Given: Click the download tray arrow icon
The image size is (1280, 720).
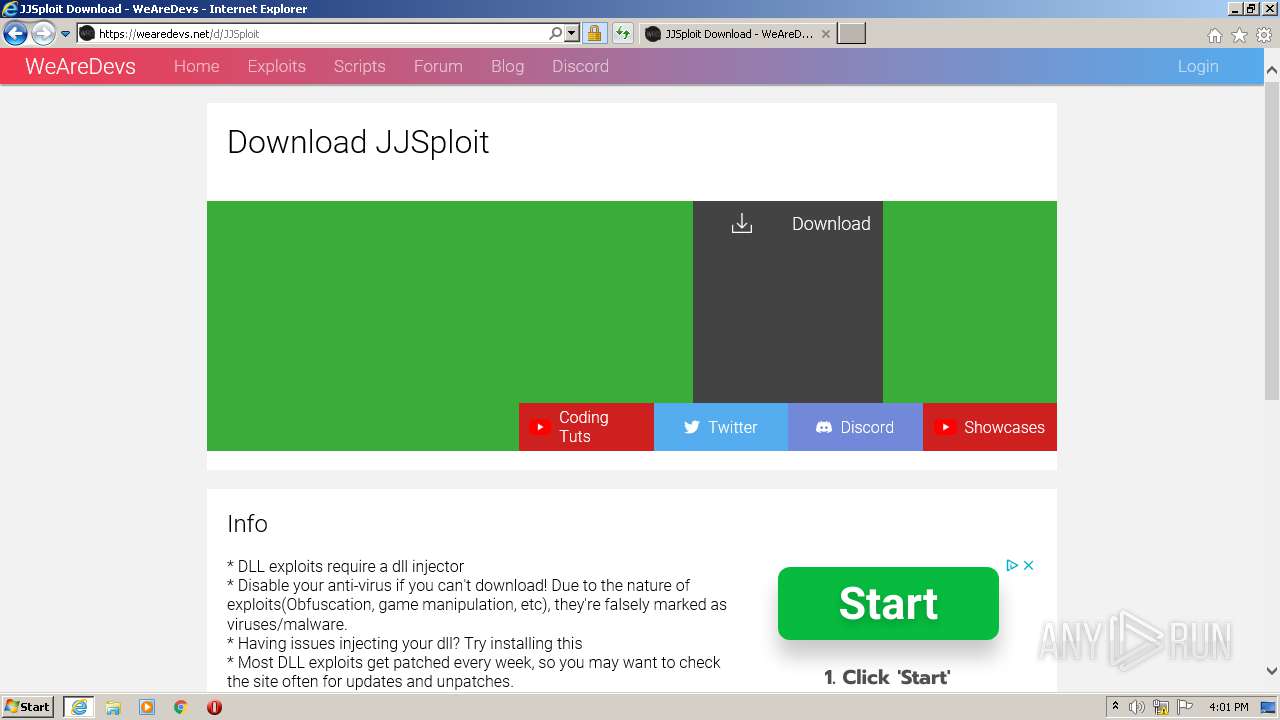Looking at the screenshot, I should [741, 224].
